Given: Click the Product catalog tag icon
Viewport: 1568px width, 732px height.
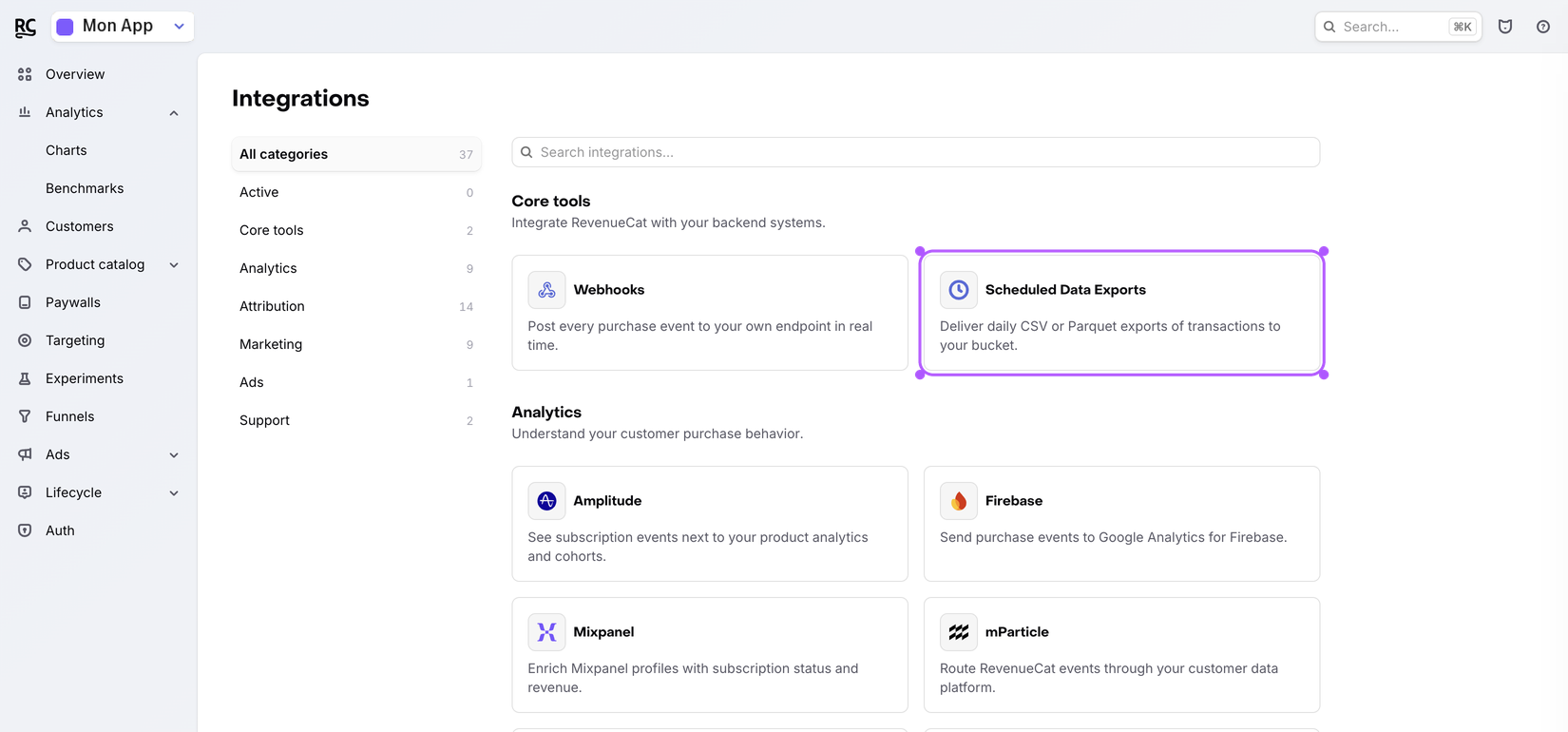Looking at the screenshot, I should click(x=25, y=264).
